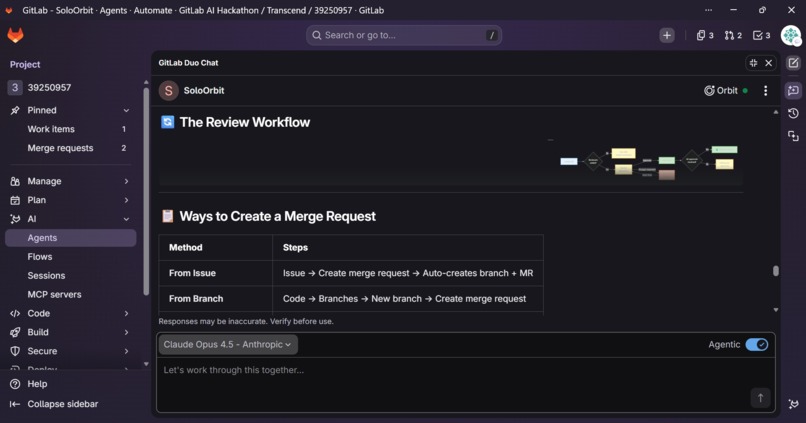Open the Claude Opus 4.5 model dropdown
Screen dimensions: 806x423
pyautogui.click(x=228, y=344)
